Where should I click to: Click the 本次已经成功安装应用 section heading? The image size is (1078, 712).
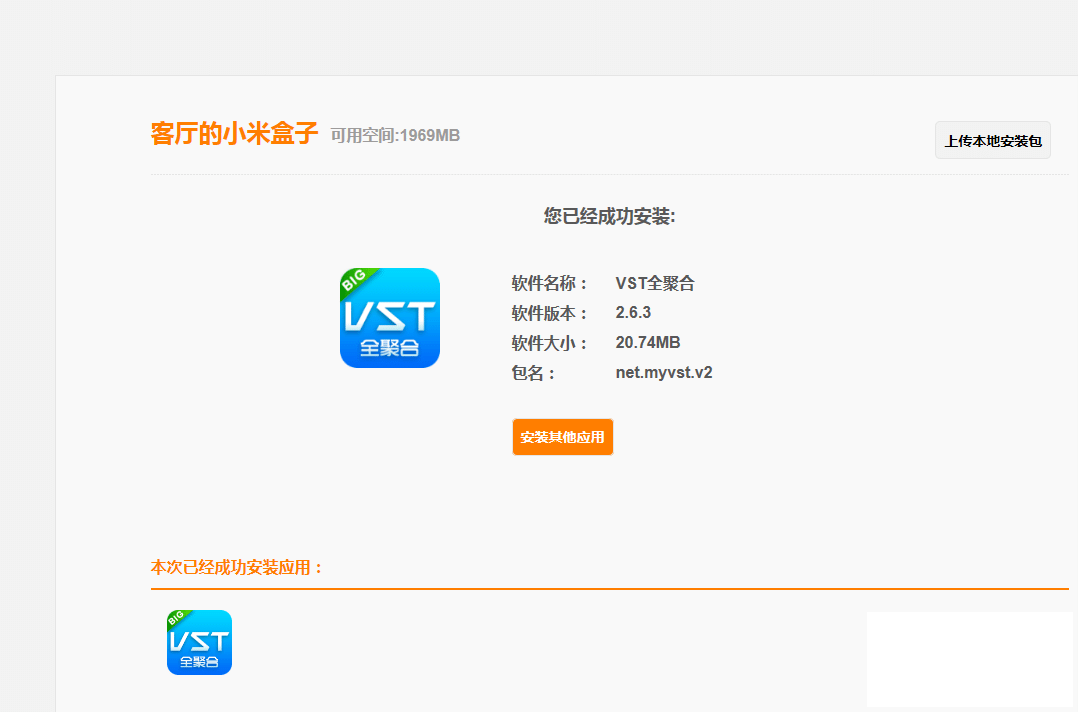click(237, 568)
